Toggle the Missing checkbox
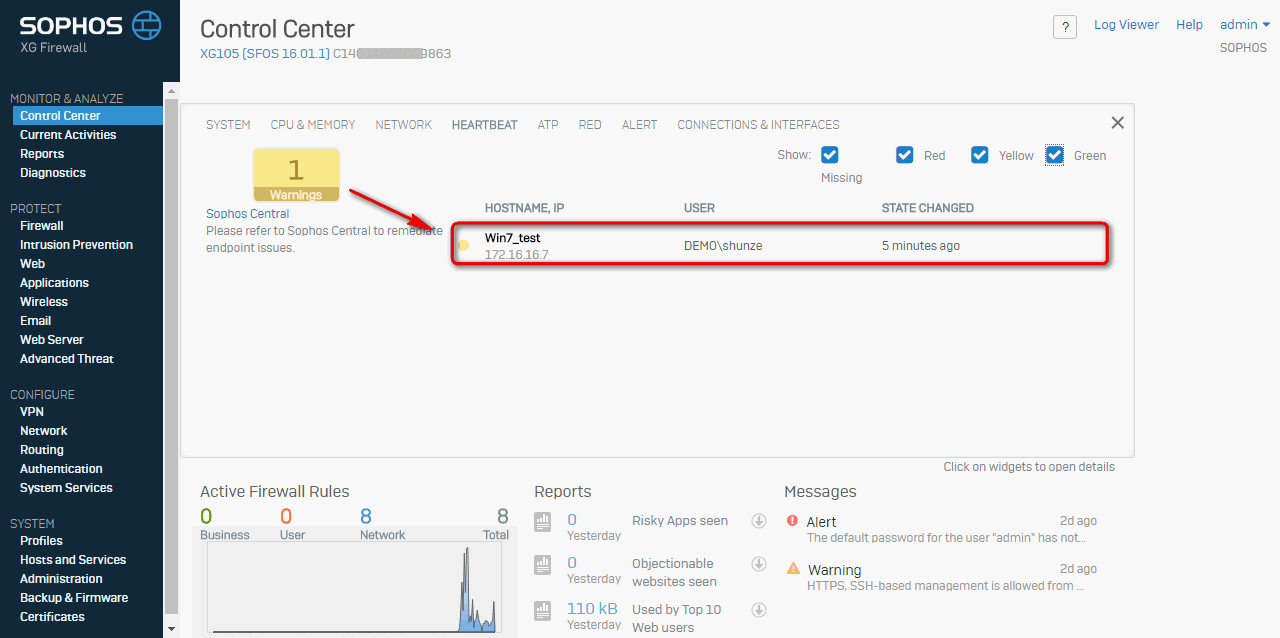 830,154
